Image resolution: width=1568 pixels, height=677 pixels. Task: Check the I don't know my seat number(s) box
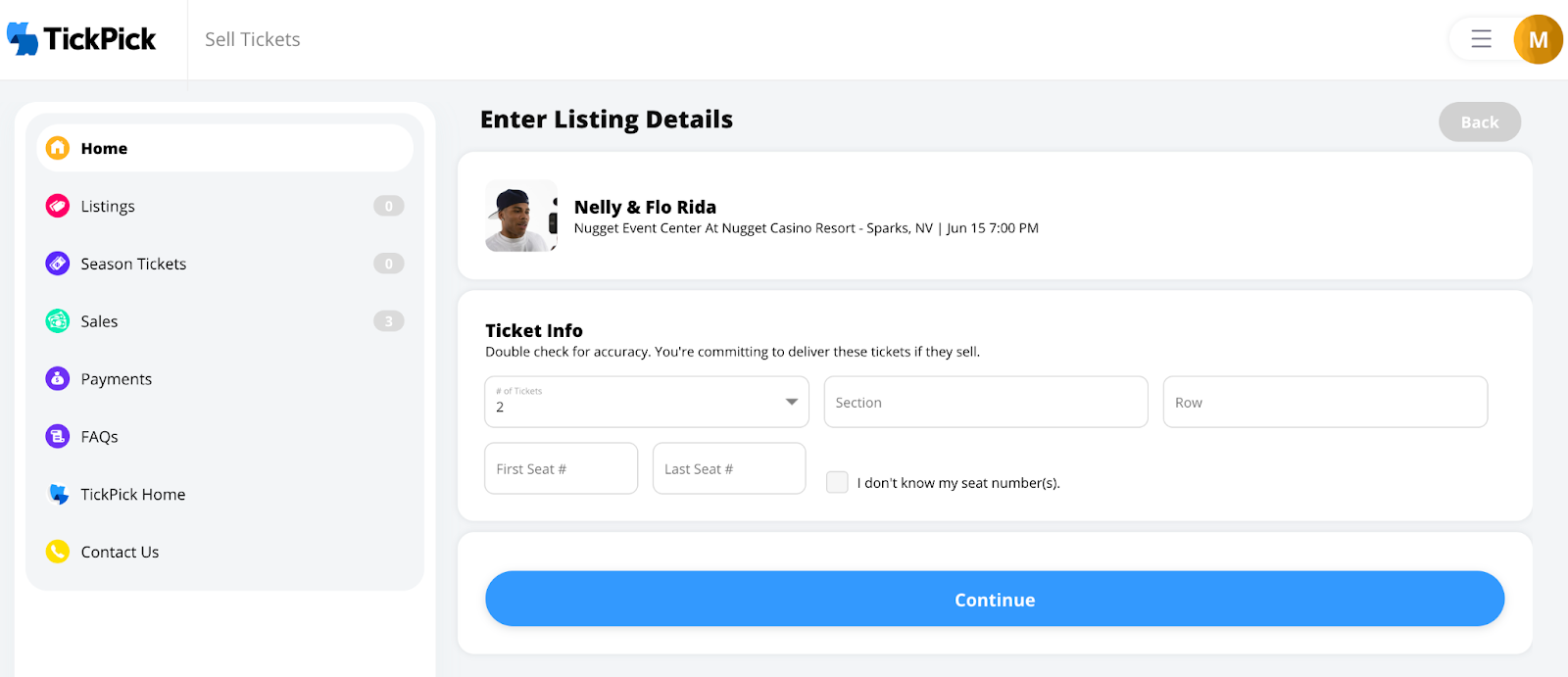coord(837,482)
